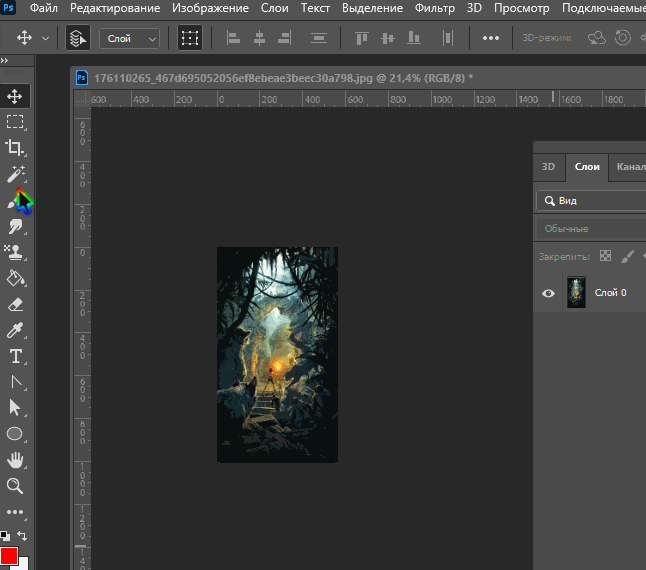This screenshot has height=570, width=646.
Task: Click the 3D roll mode icon
Action: coord(623,38)
